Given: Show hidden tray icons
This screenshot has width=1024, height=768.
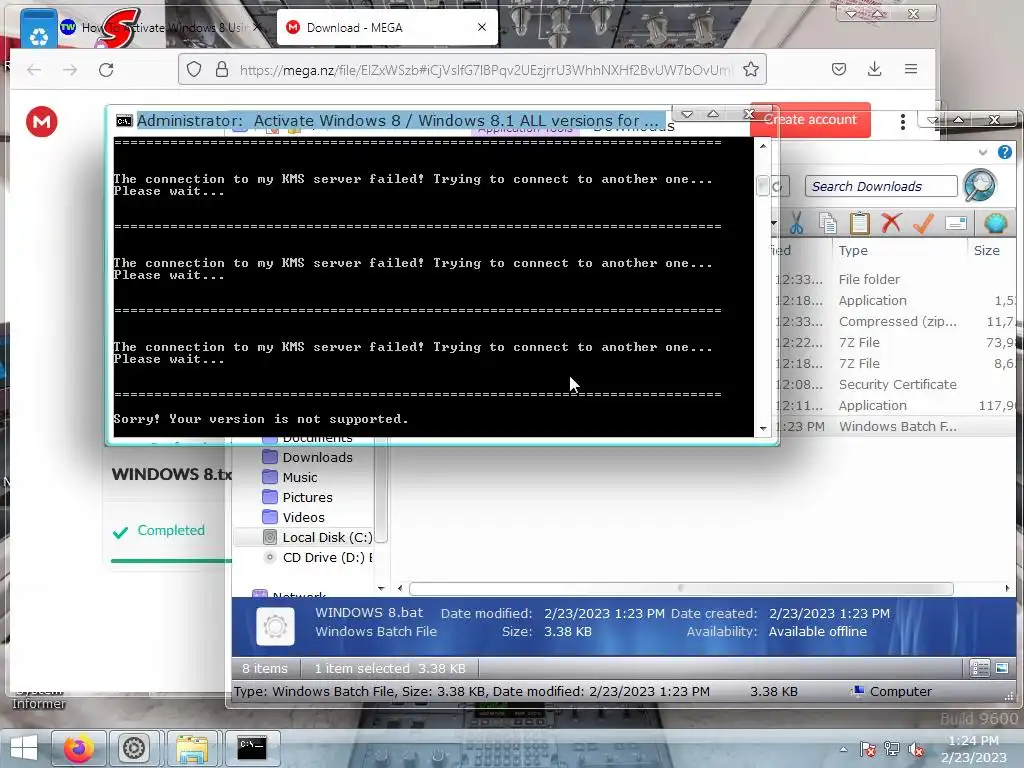Looking at the screenshot, I should [843, 749].
